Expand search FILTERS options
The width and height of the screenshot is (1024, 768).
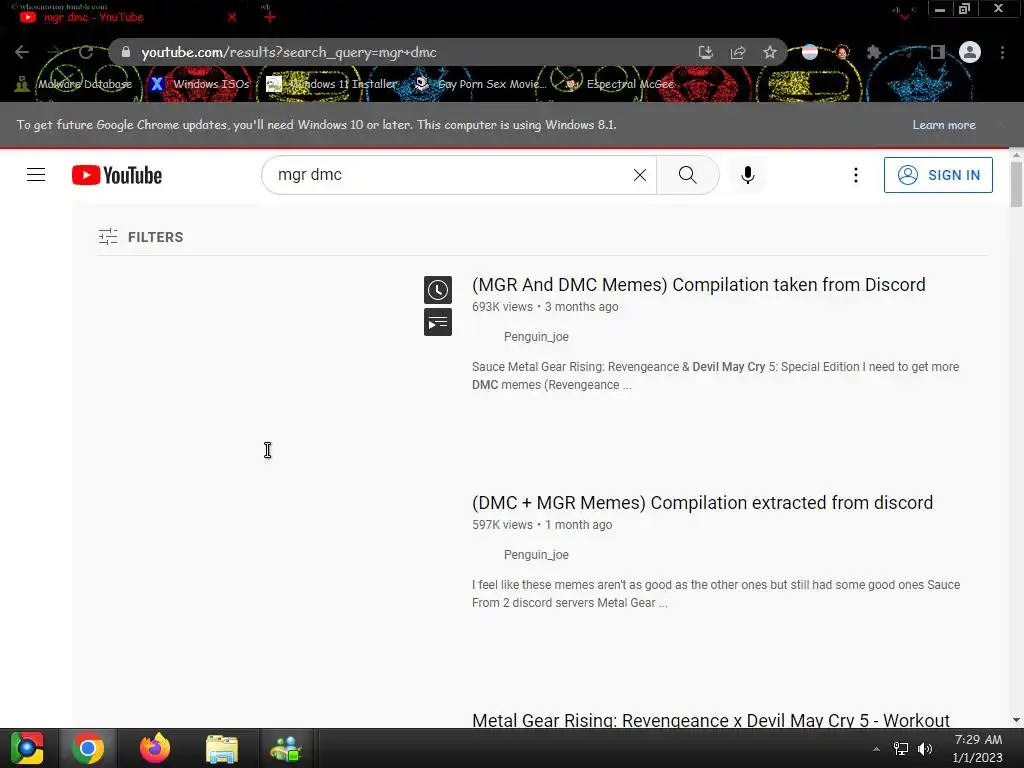click(140, 237)
